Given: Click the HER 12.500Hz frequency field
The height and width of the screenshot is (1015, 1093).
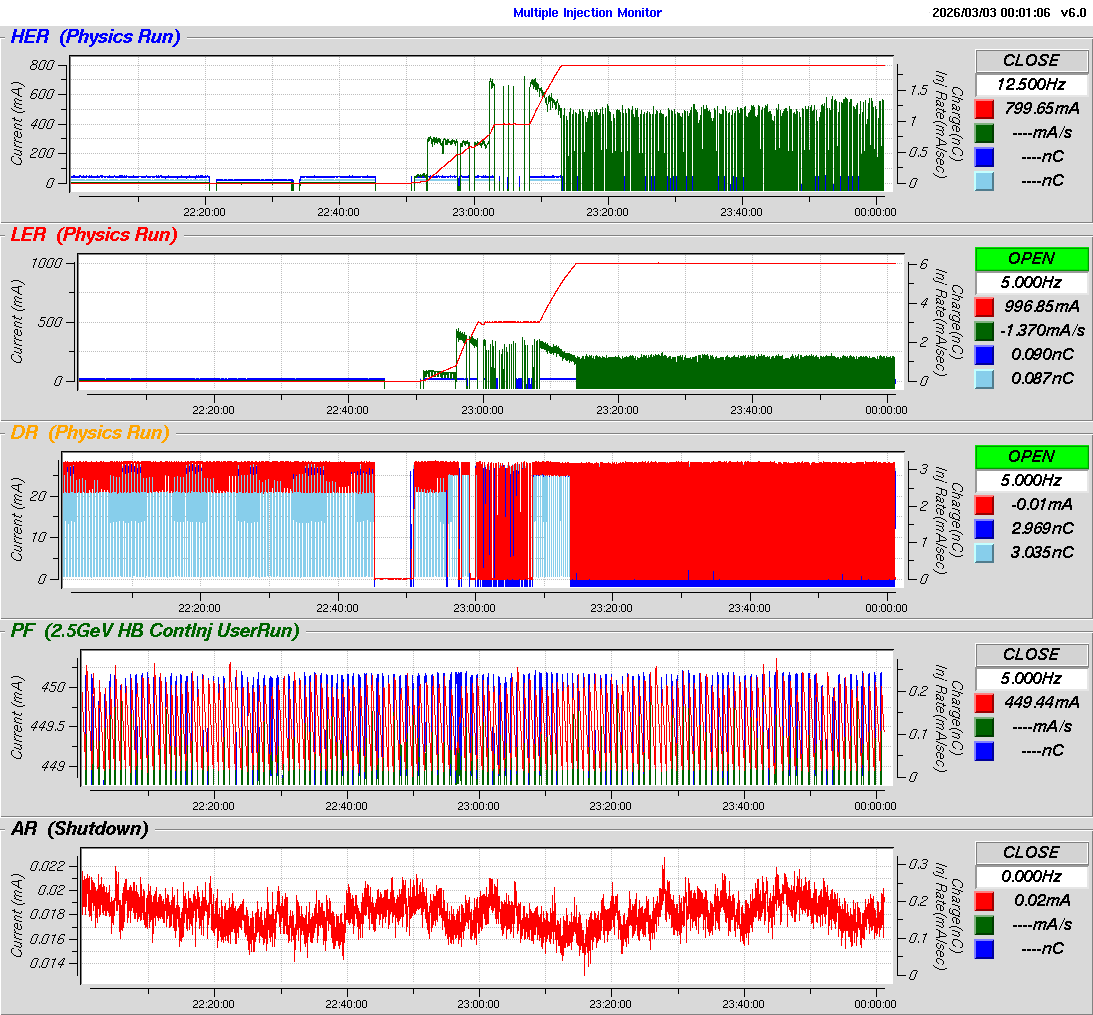Looking at the screenshot, I should pyautogui.click(x=1031, y=84).
